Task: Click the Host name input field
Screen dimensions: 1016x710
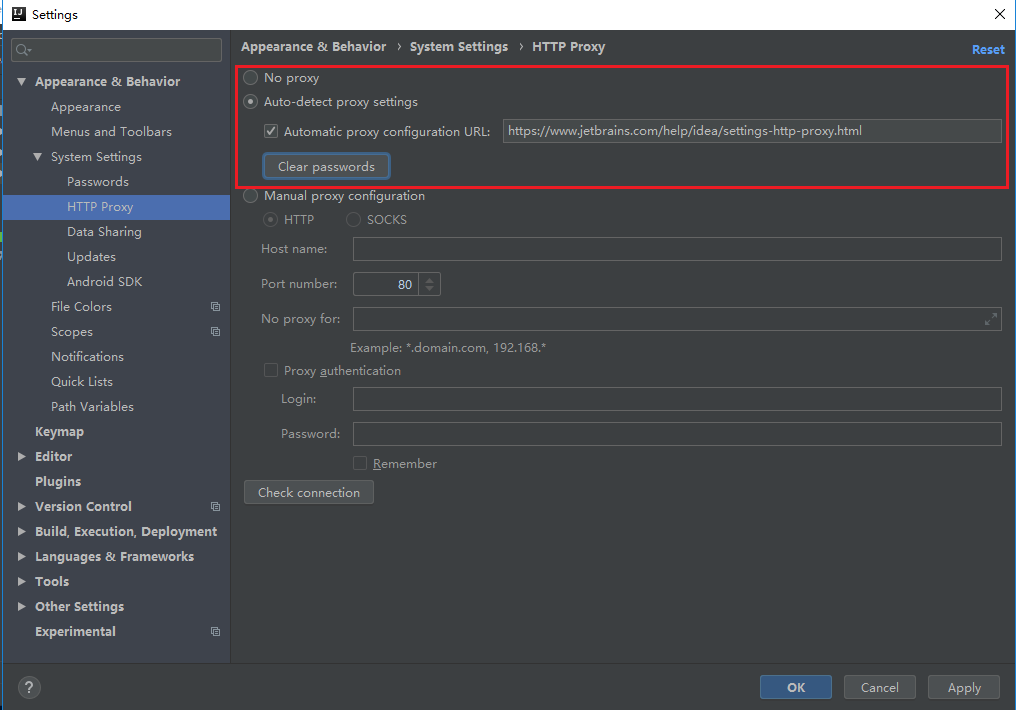Action: (x=677, y=249)
